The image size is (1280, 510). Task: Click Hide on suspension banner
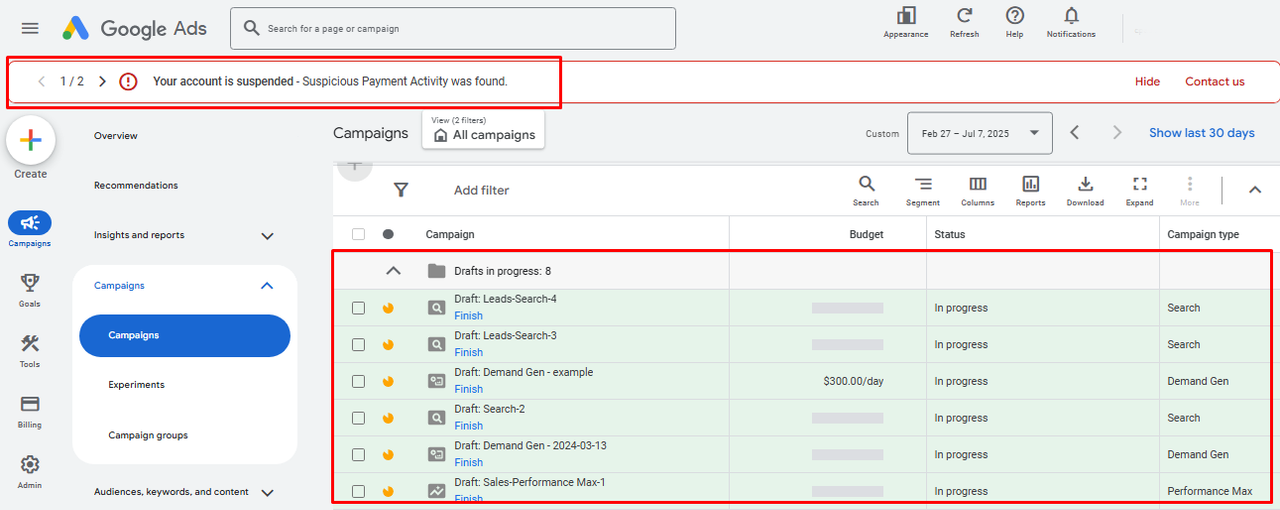click(1147, 82)
